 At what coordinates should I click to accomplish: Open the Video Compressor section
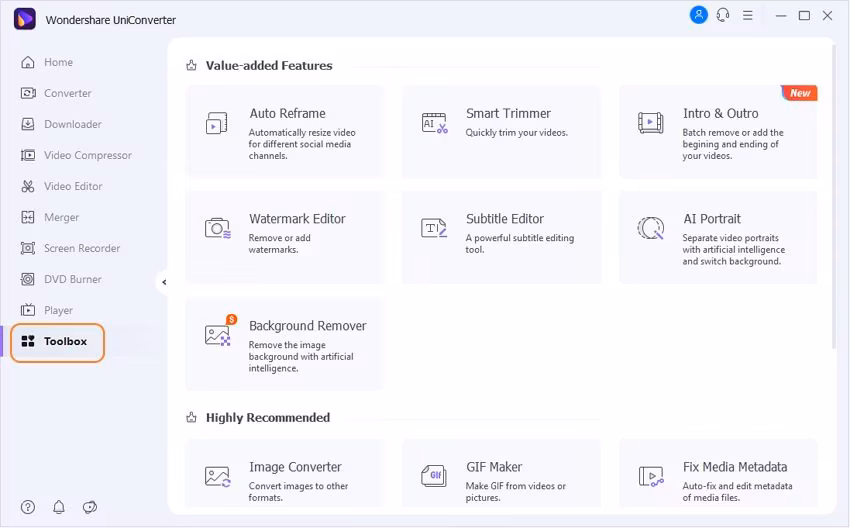point(87,155)
